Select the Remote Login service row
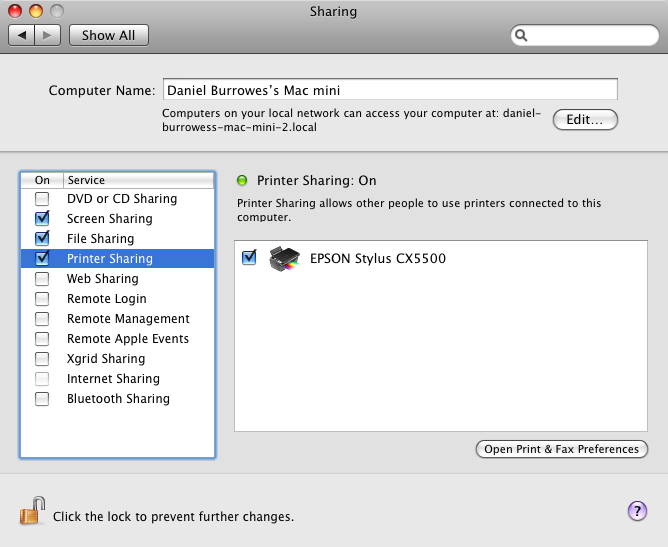 coord(118,299)
